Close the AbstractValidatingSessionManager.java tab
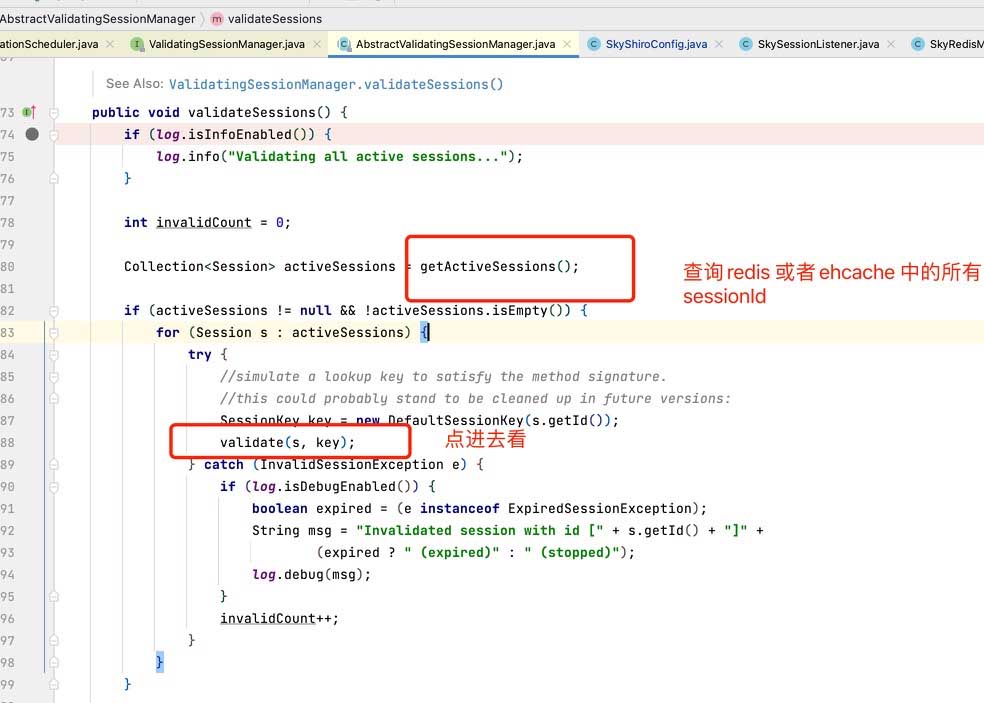Image resolution: width=984 pixels, height=703 pixels. click(x=567, y=44)
